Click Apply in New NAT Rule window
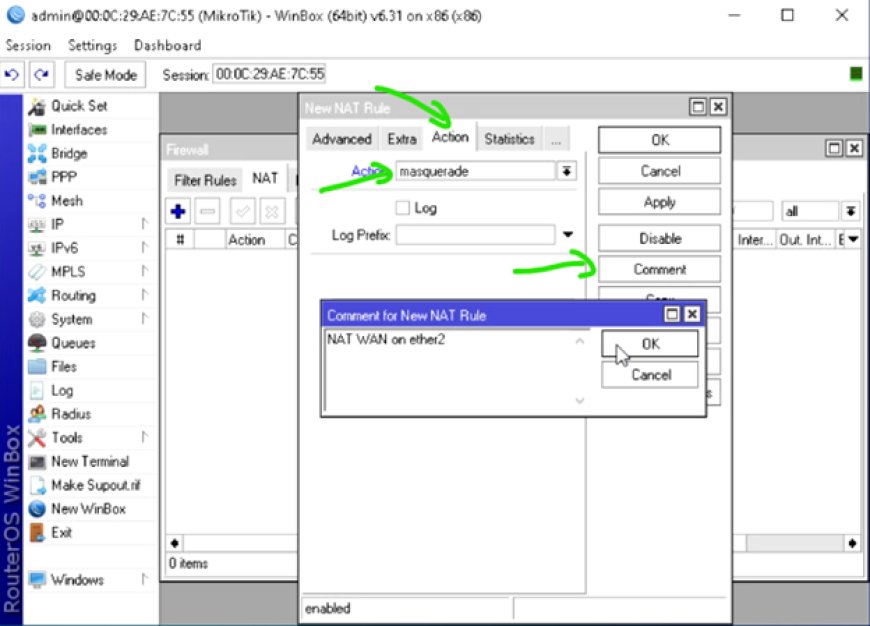Viewport: 870px width, 626px height. pos(660,202)
